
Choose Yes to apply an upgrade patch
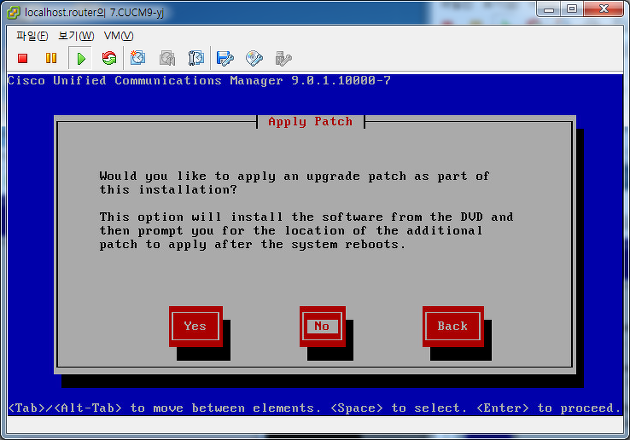click(196, 326)
